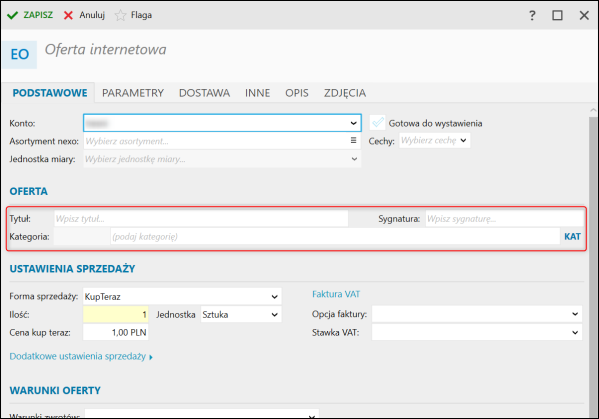The height and width of the screenshot is (419, 599).
Task: Expand Dodatkowe ustawienia sprzedaży link
Action: [x=81, y=356]
